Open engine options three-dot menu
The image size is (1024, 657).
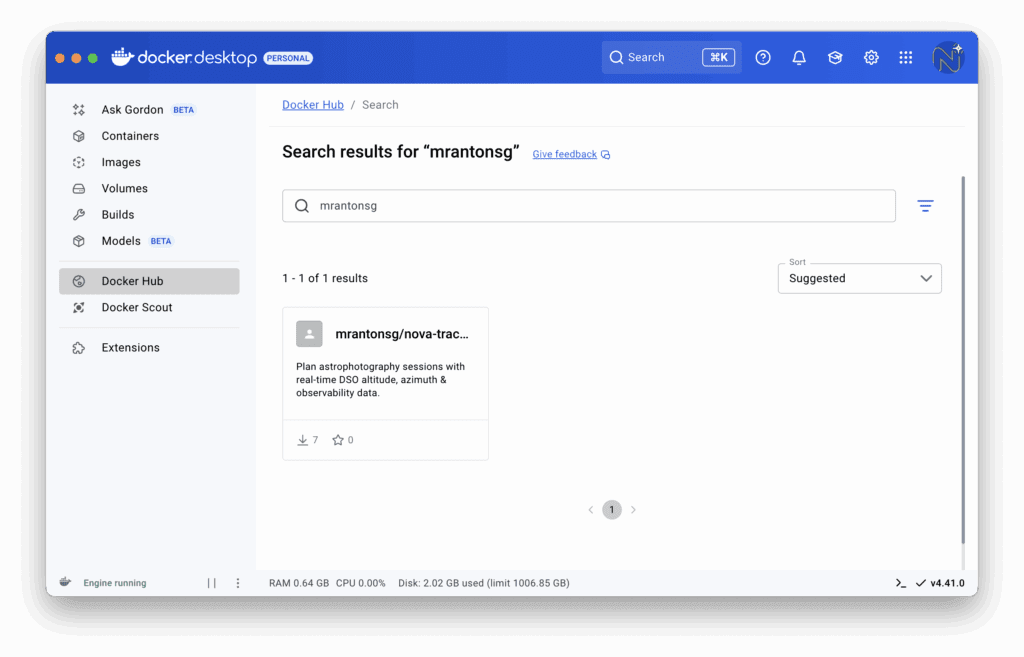(238, 583)
